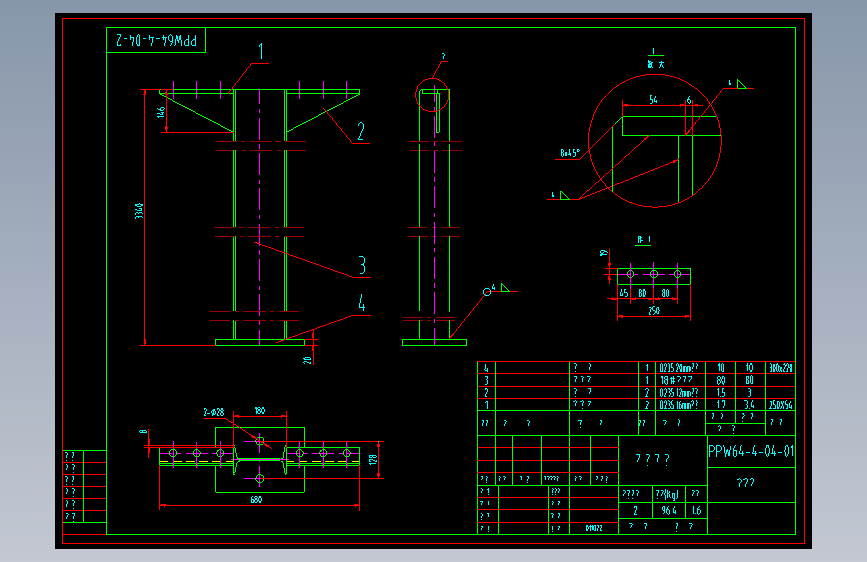Select the mirrored drawing number box at top left
This screenshot has height=562, width=867.
(156, 40)
